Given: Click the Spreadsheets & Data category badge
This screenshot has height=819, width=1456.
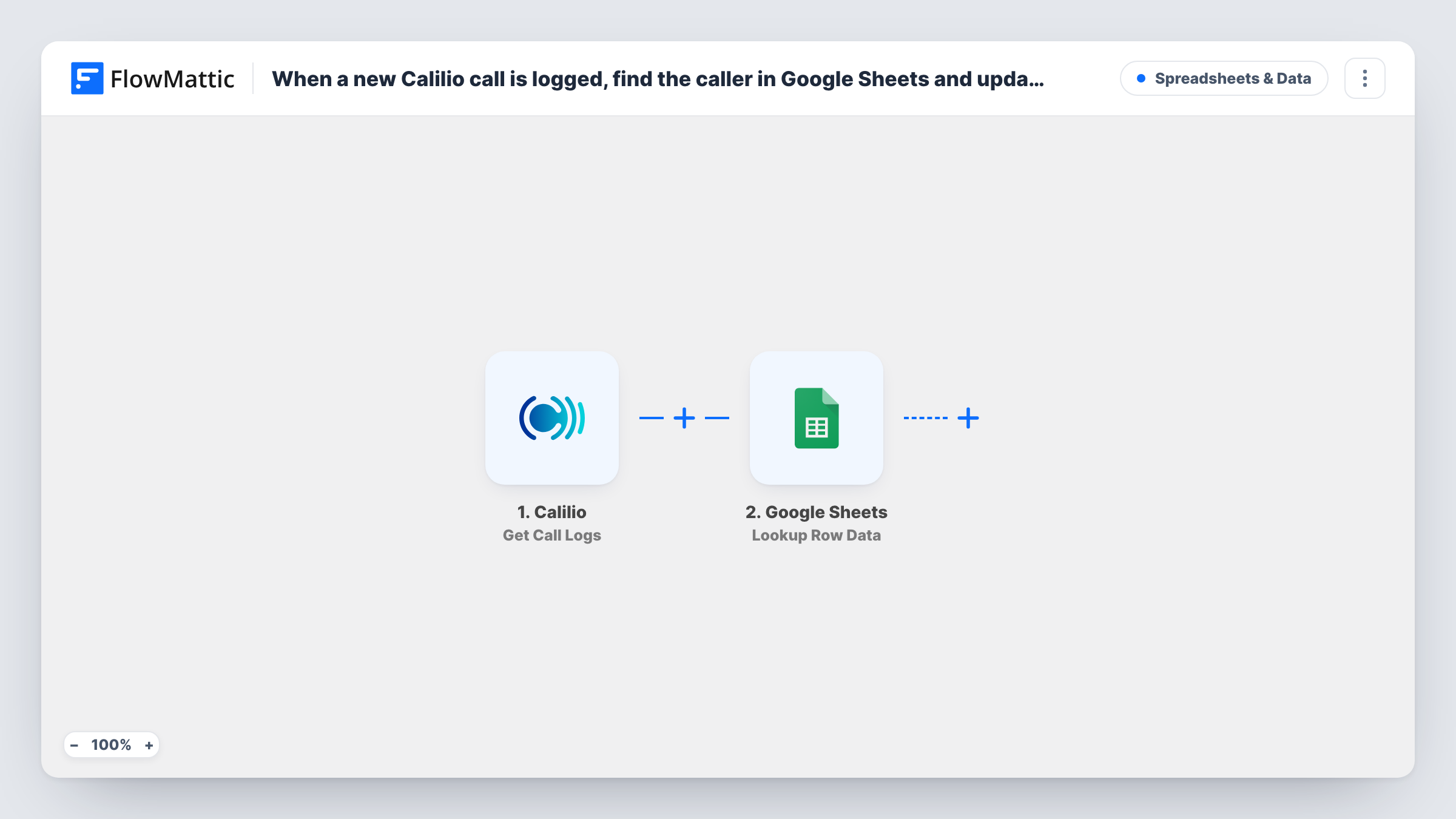Looking at the screenshot, I should click(1224, 78).
